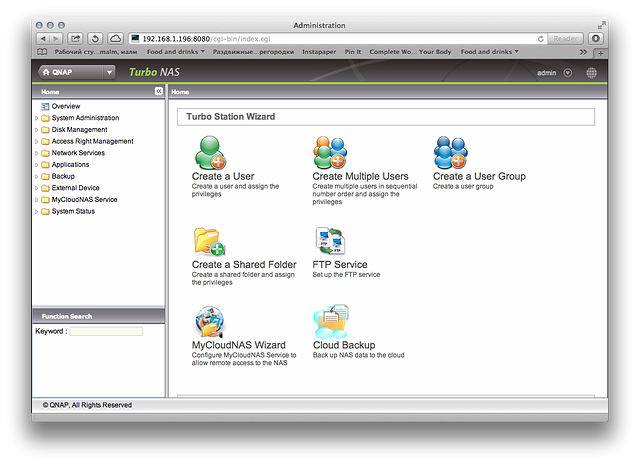Select External Device label in tree
The height and width of the screenshot is (466, 640).
76,188
